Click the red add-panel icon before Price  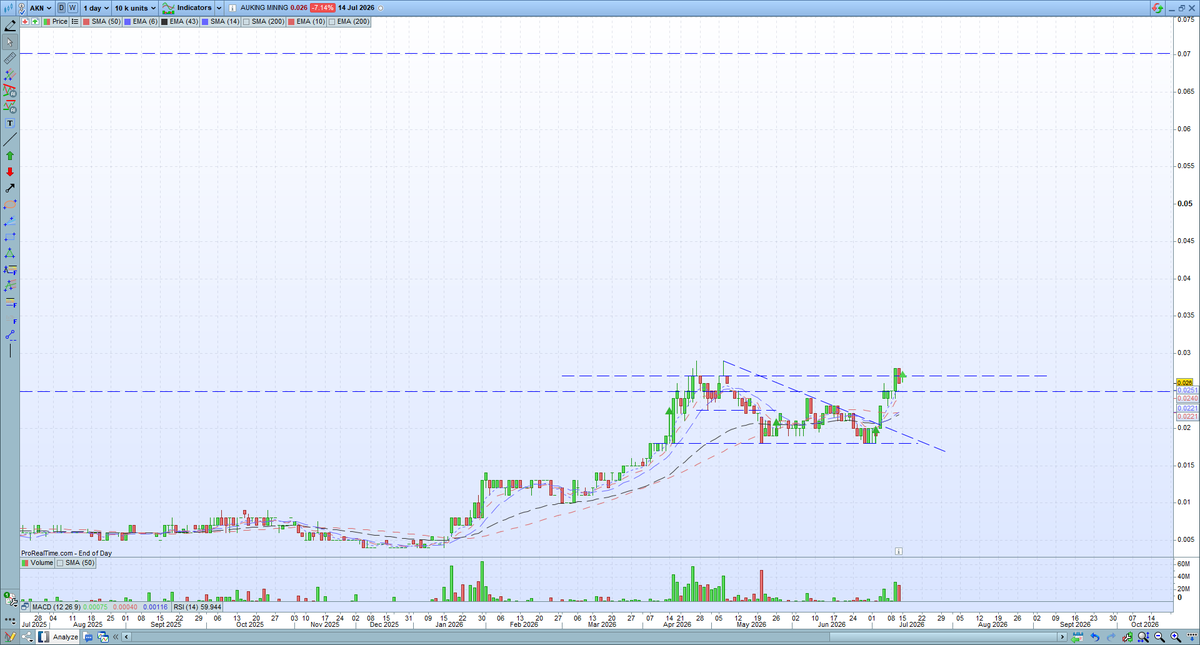[24, 21]
